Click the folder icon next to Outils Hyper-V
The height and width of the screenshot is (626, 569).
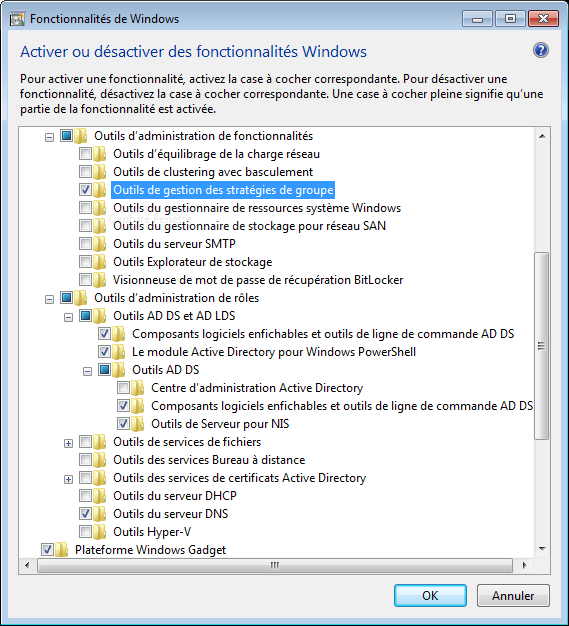tap(100, 532)
